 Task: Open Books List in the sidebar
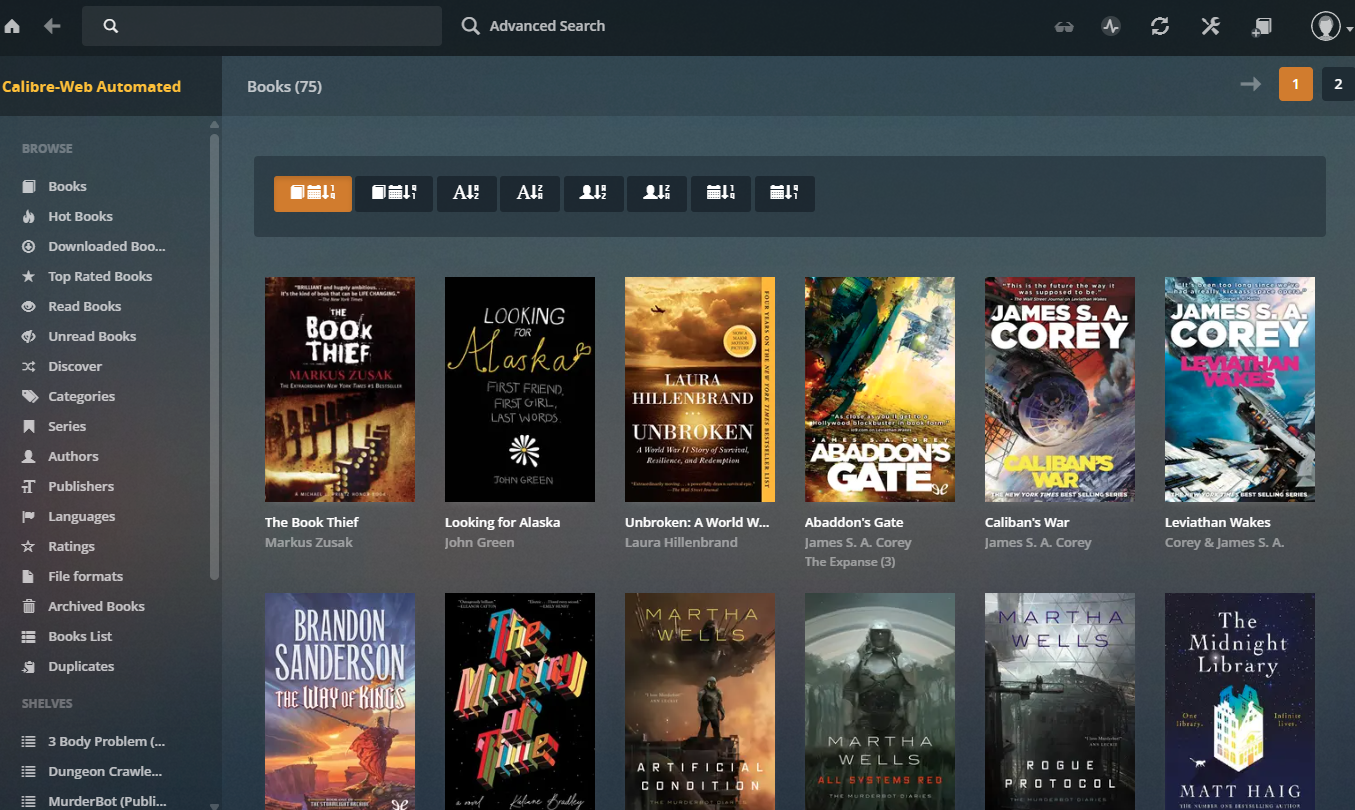tap(80, 636)
